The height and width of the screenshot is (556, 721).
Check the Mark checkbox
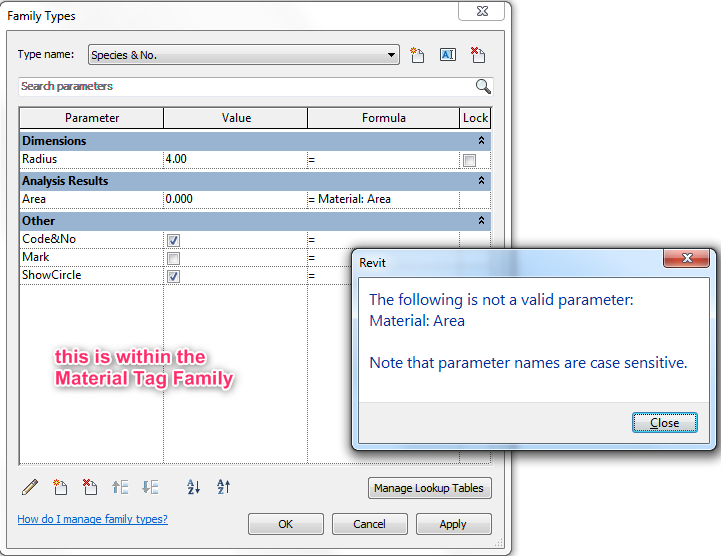coord(173,258)
